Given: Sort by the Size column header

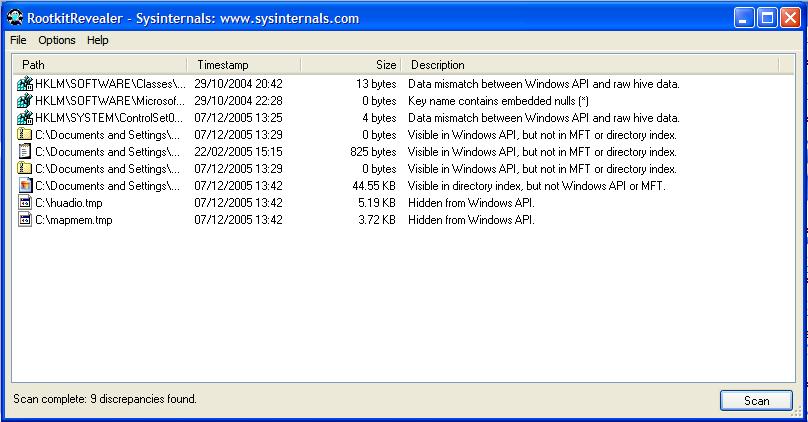Looking at the screenshot, I should pos(351,65).
